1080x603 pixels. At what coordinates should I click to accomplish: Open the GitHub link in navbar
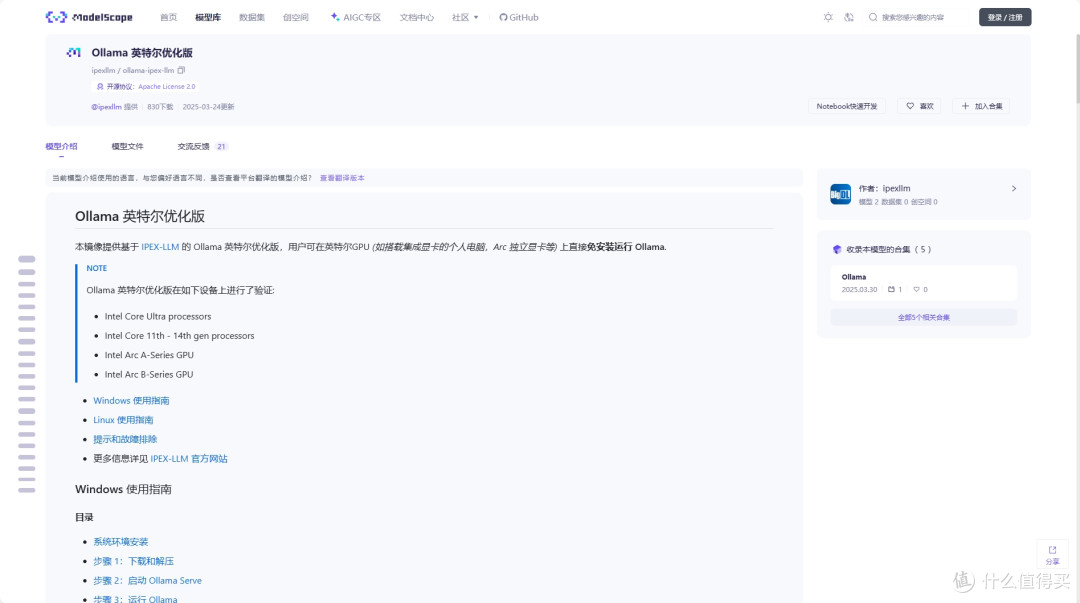click(519, 17)
